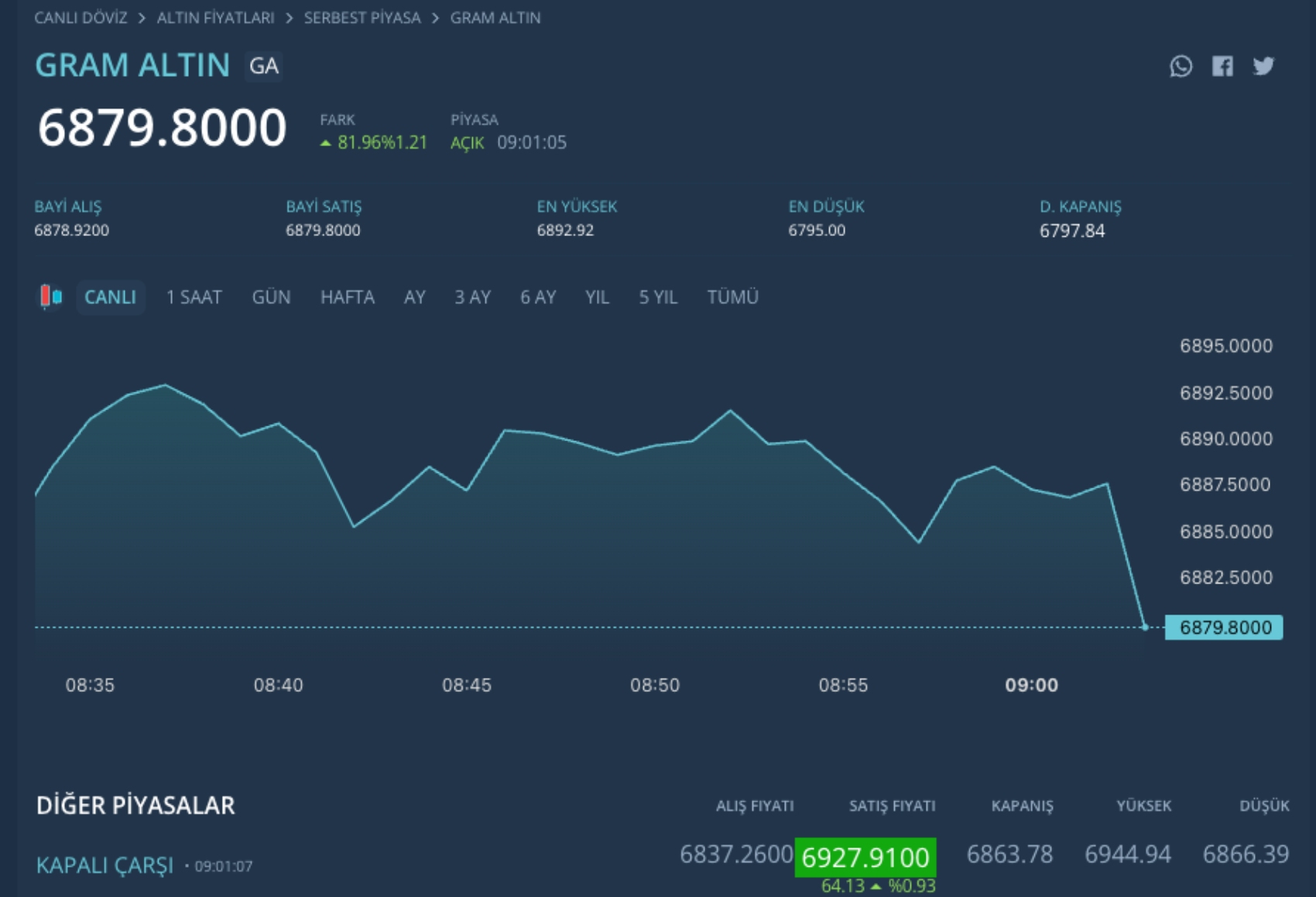Select the CANLI live chart tab
The image size is (1316, 897).
pyautogui.click(x=110, y=297)
